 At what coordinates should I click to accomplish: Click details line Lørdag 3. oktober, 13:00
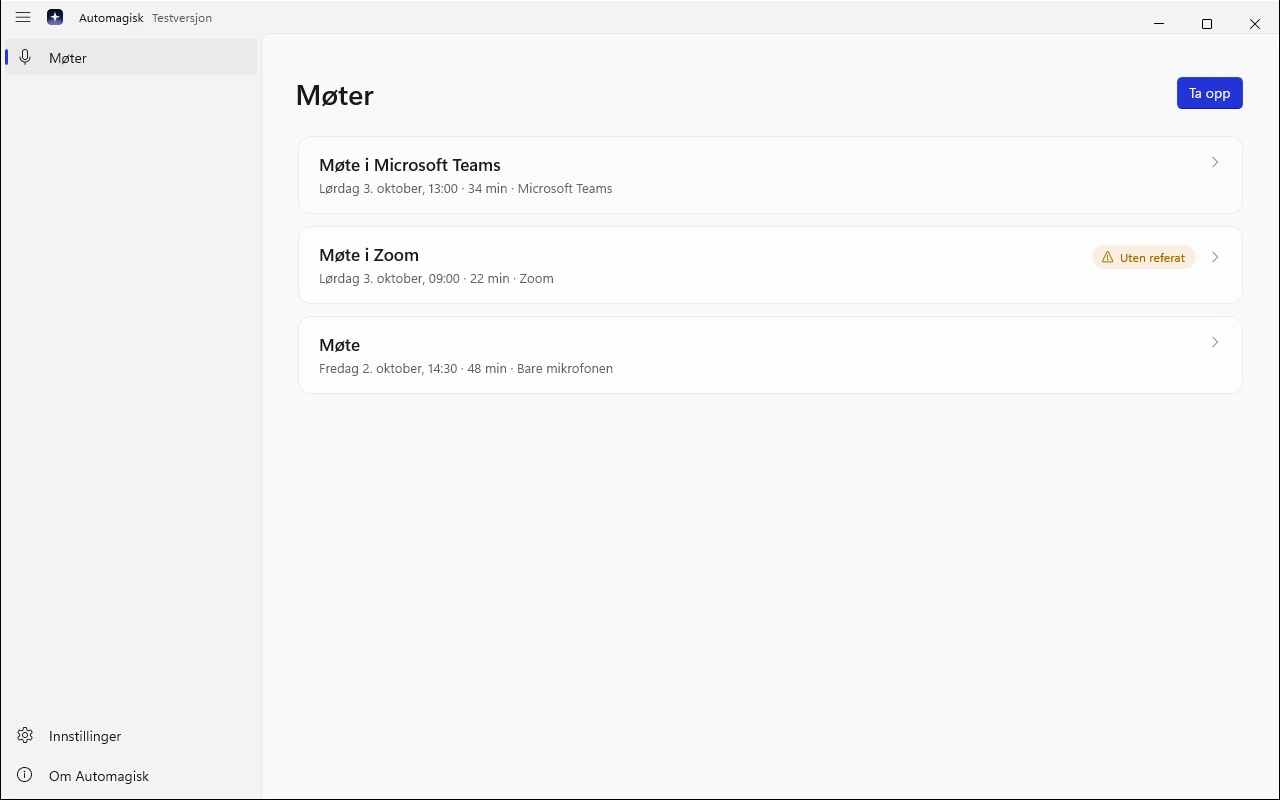tap(466, 188)
